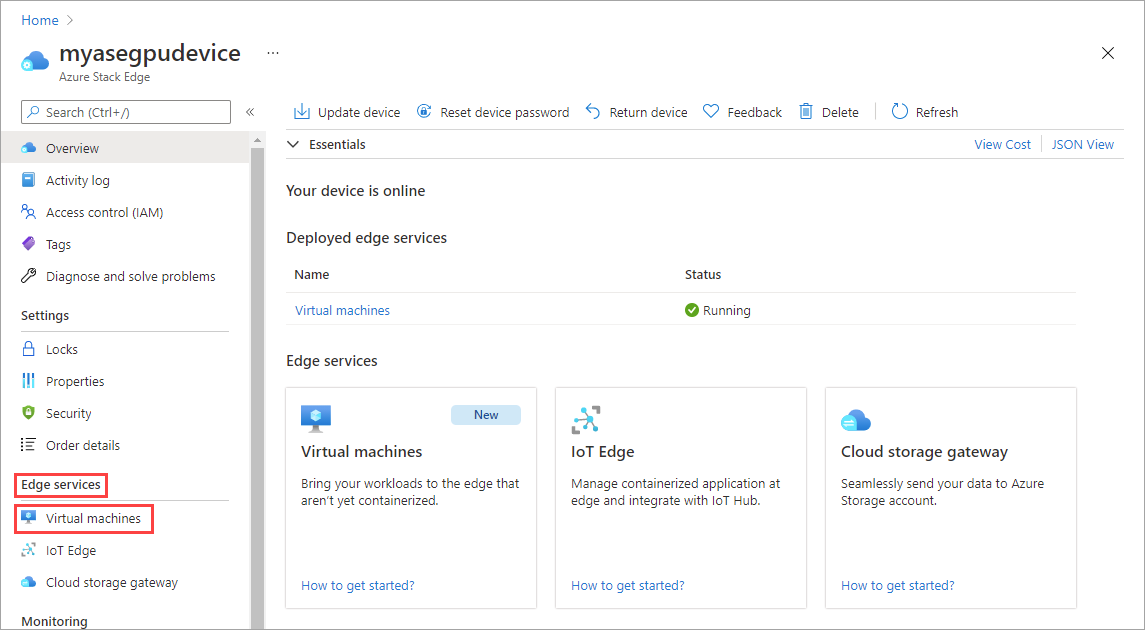Open the JSON View link
Screen dimensions: 1145x630
1082,145
